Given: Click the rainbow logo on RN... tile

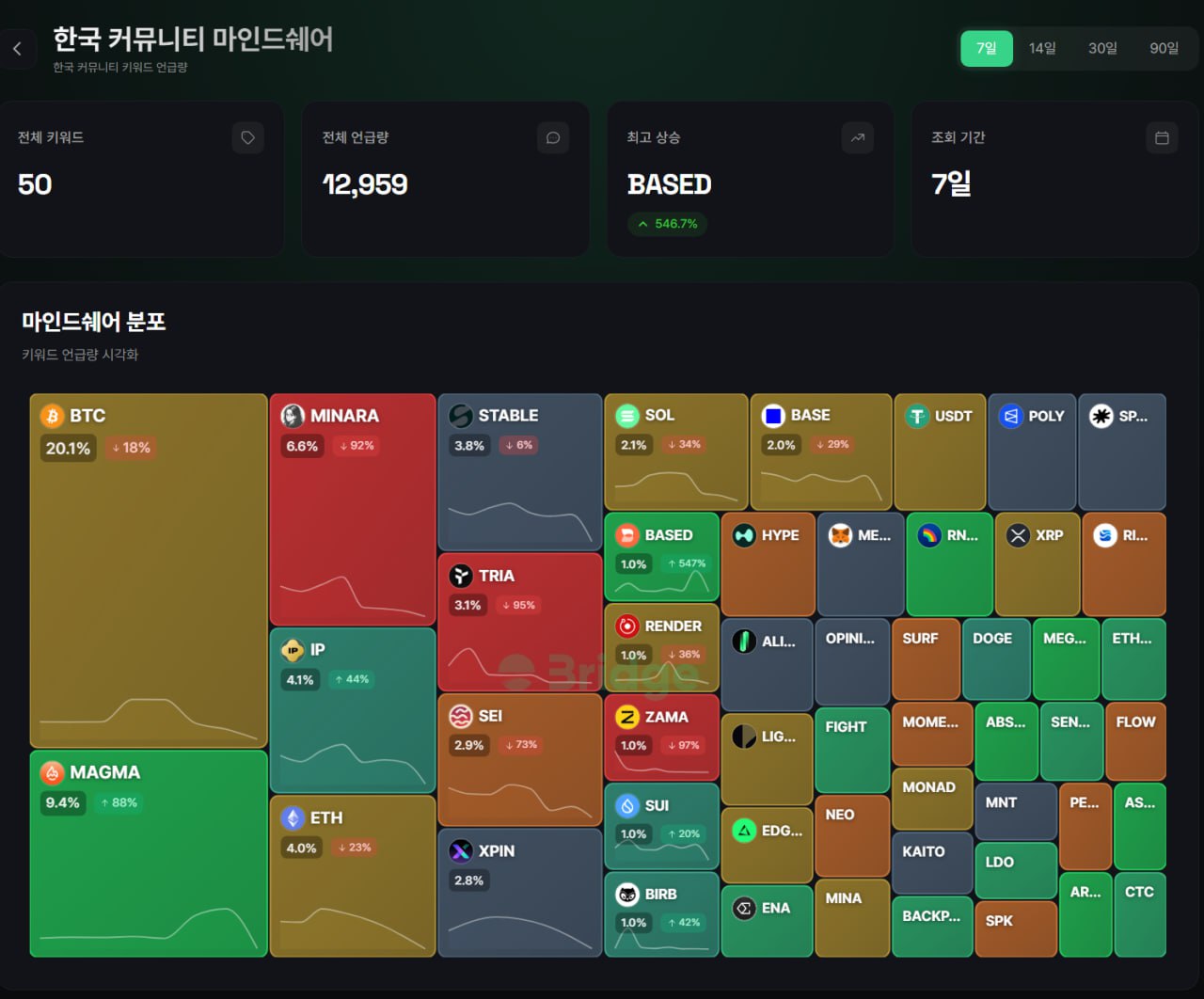Looking at the screenshot, I should click(929, 535).
